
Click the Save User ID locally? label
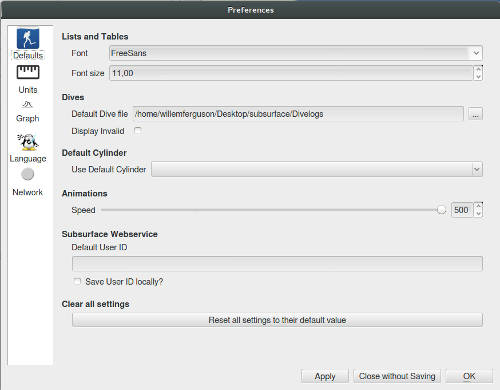point(124,282)
